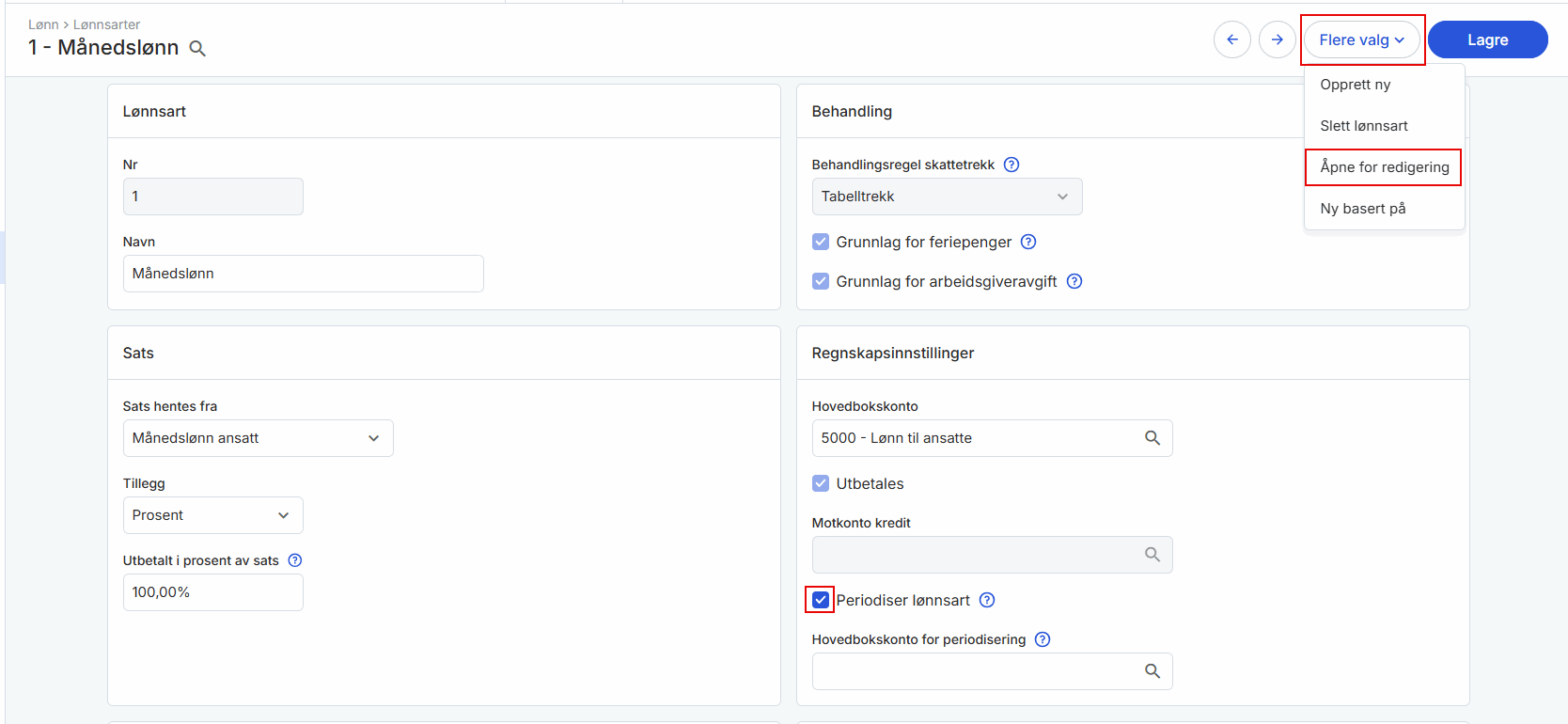Click search icon in Hovedbokskonto field
Screen dimensions: 1568x724
pyautogui.click(x=1152, y=438)
